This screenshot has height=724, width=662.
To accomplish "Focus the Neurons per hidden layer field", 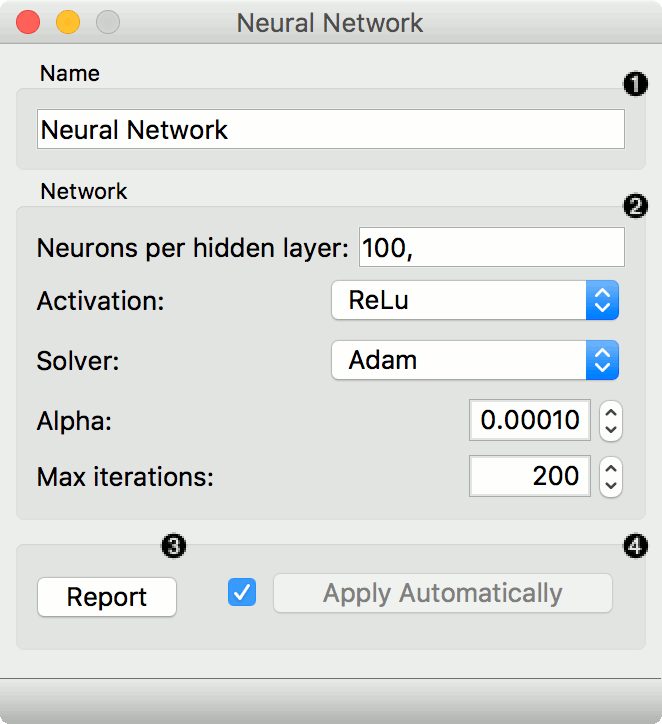I will click(x=491, y=248).
